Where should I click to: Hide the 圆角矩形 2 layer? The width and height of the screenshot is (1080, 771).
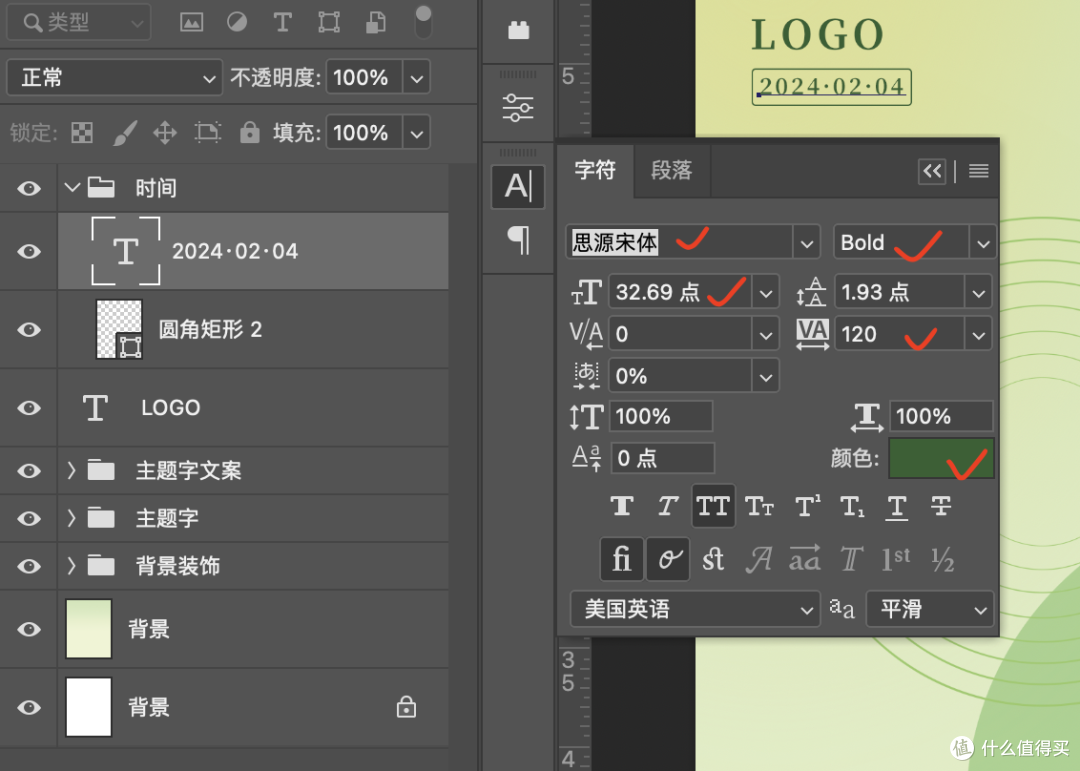click(29, 329)
